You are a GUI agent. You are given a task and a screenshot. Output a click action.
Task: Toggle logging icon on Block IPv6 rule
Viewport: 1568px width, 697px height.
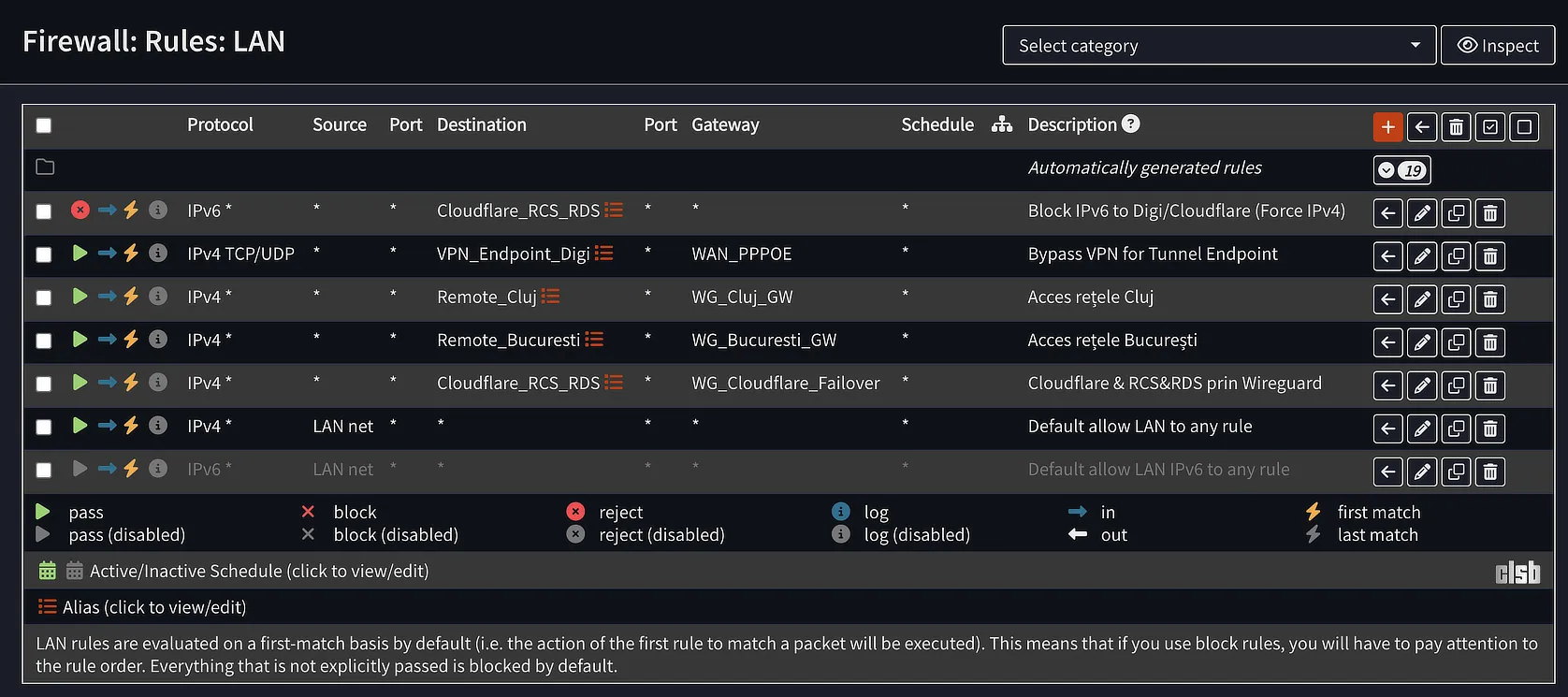158,210
